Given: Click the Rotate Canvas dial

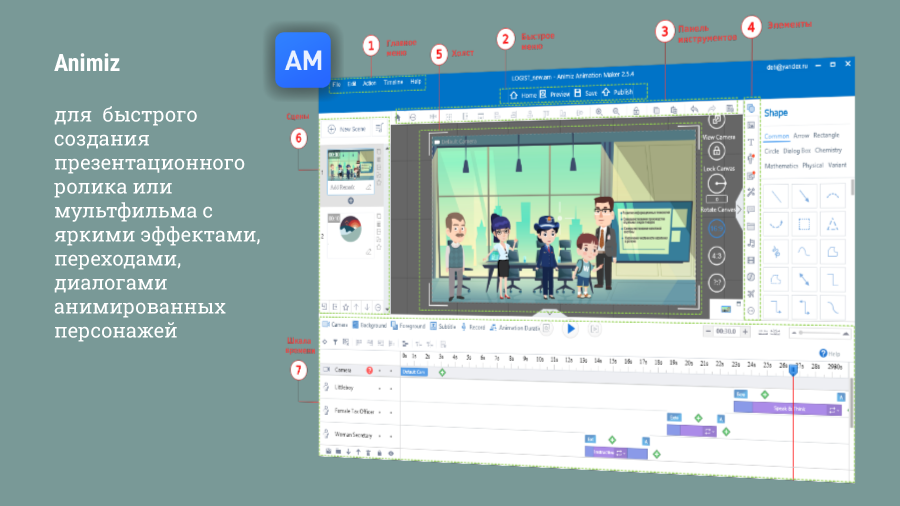Looking at the screenshot, I should 717,184.
